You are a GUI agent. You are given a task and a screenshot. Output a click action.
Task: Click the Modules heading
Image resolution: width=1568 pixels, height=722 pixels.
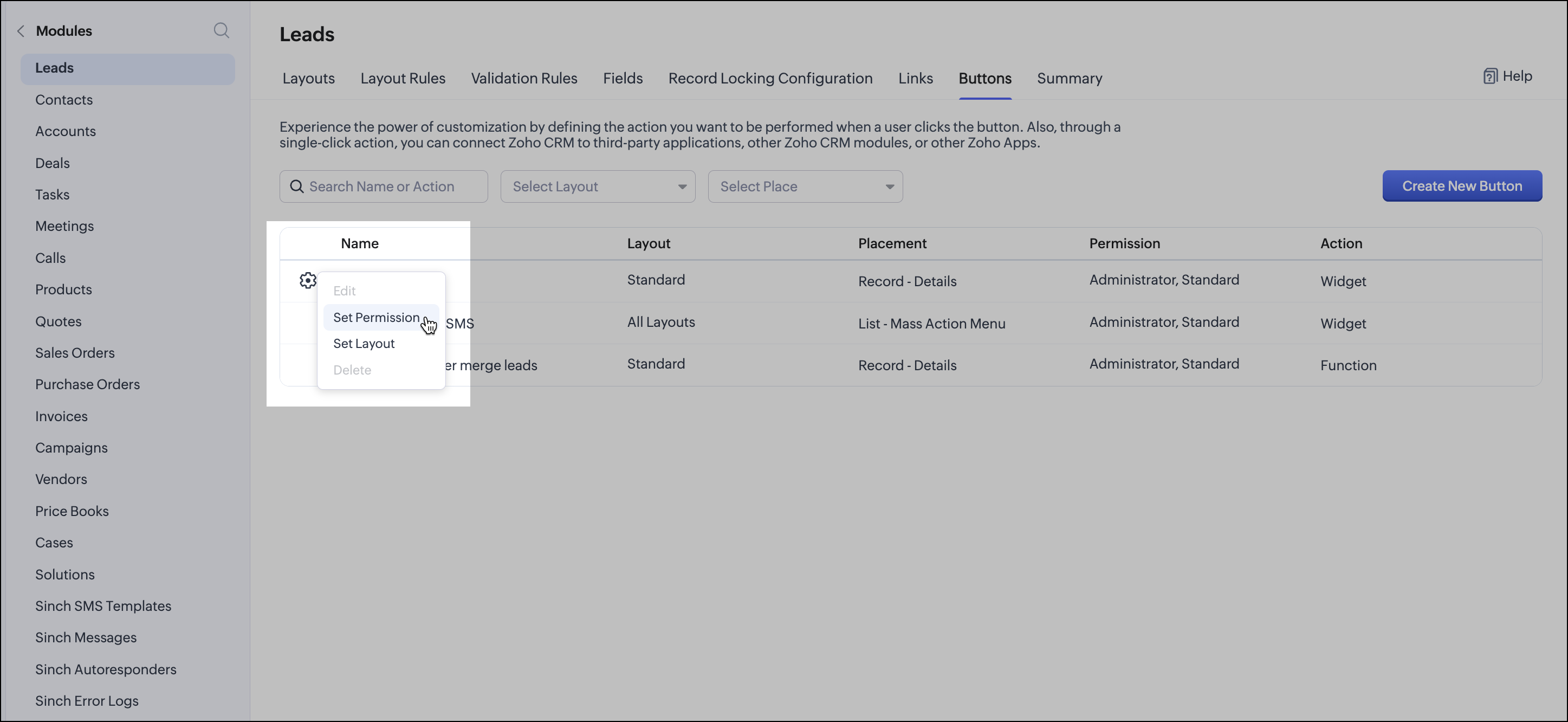point(64,31)
